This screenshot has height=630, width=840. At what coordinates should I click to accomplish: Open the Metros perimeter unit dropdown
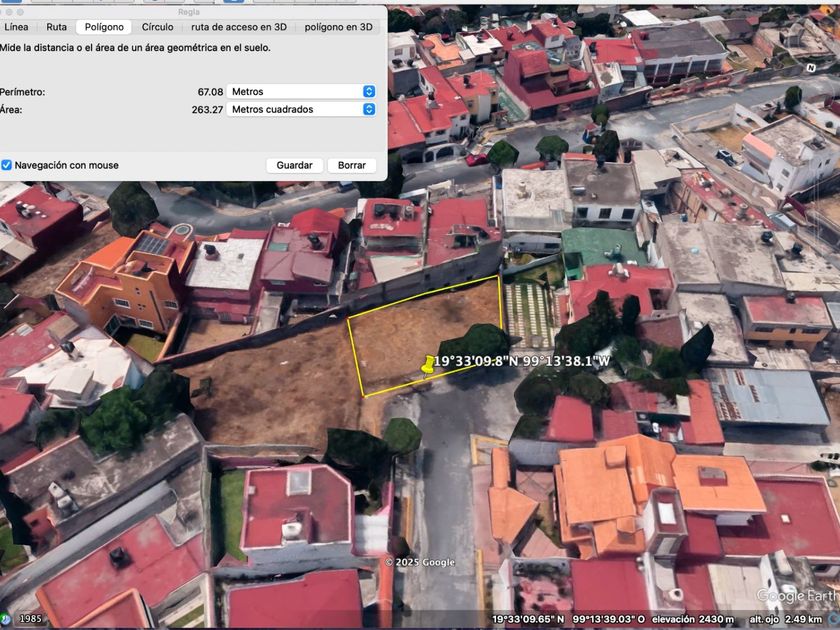pos(301,92)
